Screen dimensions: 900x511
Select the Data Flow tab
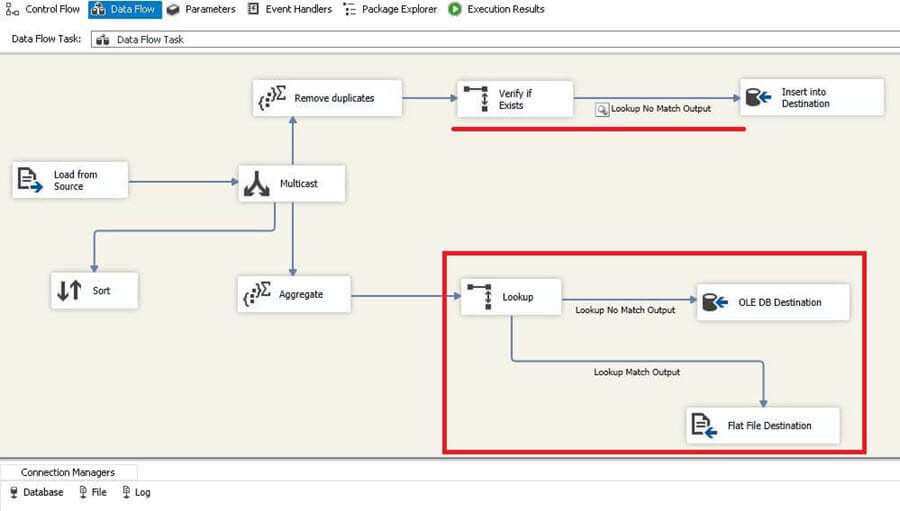pyautogui.click(x=125, y=9)
